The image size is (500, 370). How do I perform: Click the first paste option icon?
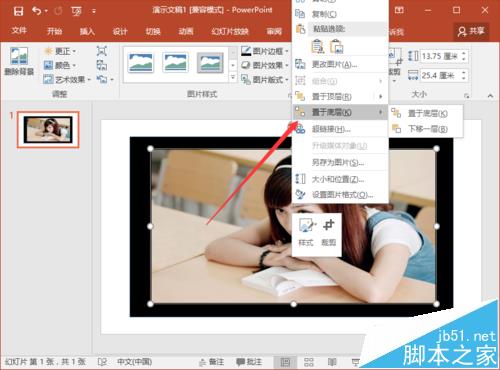tap(318, 46)
